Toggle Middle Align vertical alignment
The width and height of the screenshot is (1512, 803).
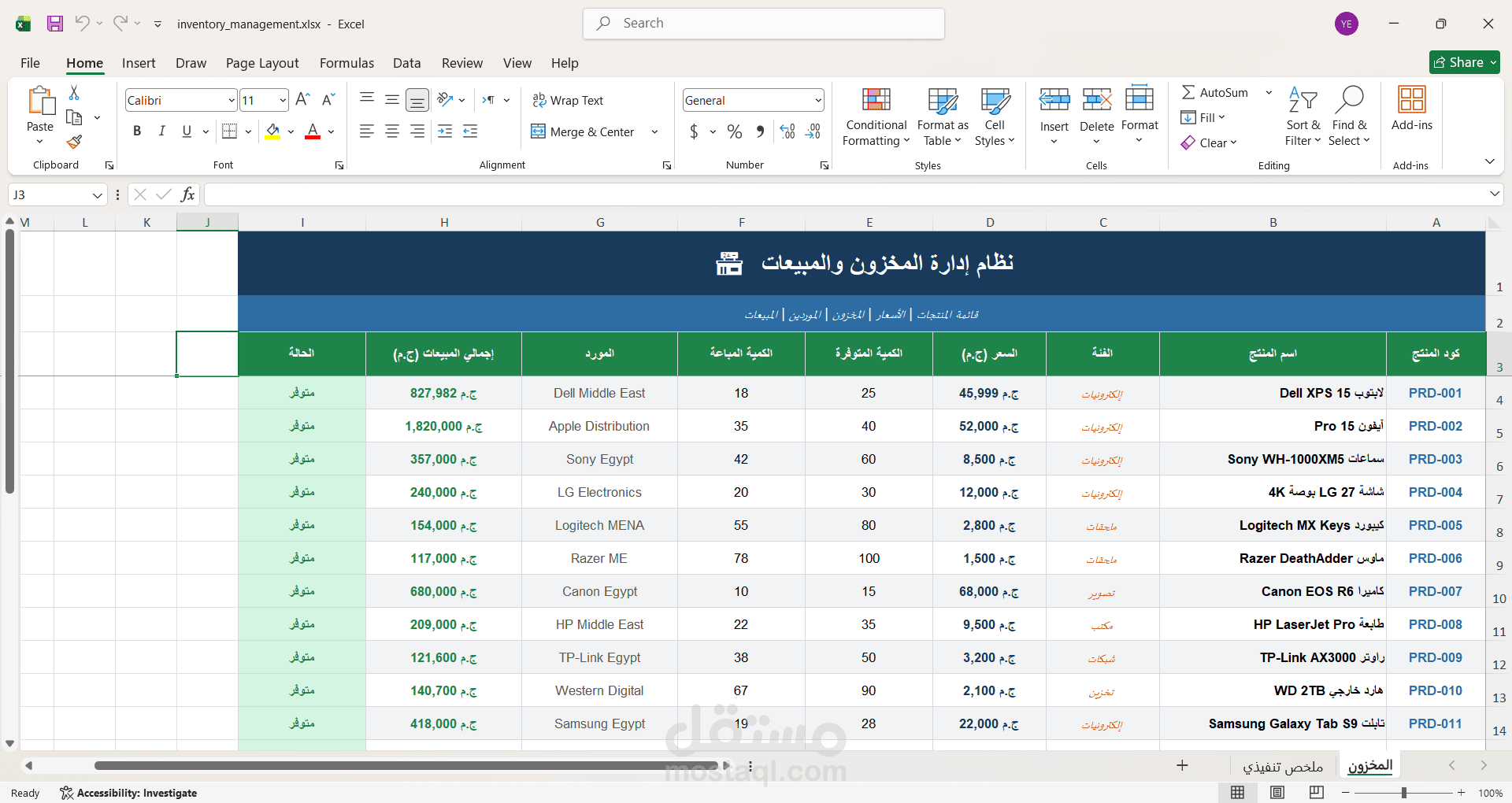[x=391, y=99]
